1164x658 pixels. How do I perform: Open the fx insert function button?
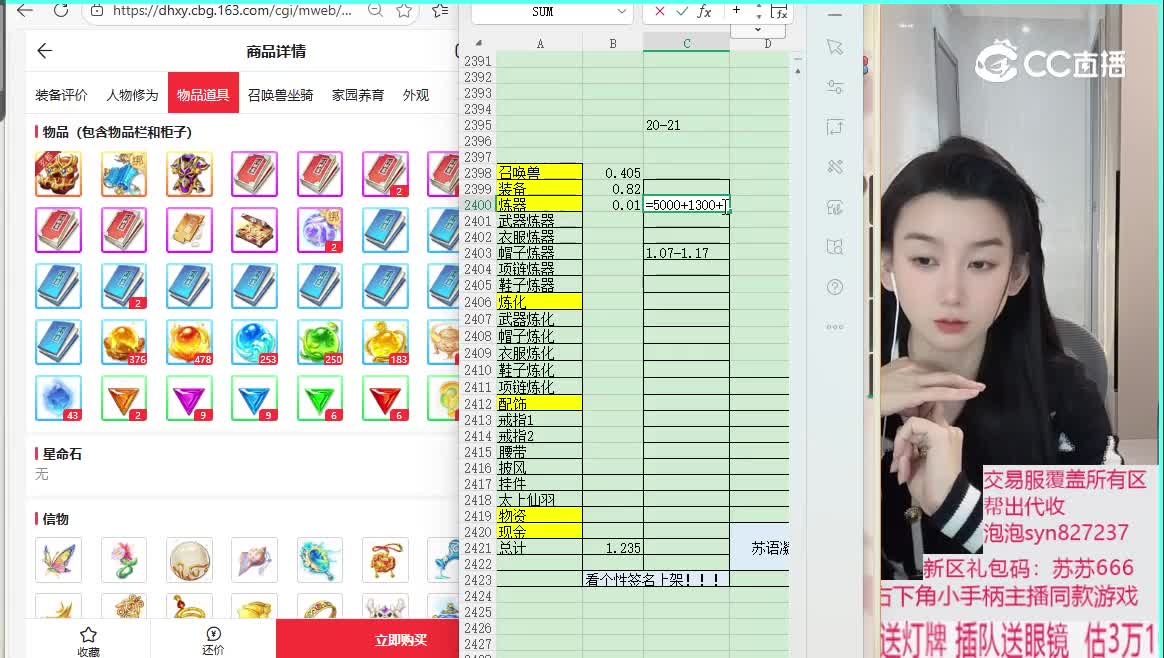[704, 11]
